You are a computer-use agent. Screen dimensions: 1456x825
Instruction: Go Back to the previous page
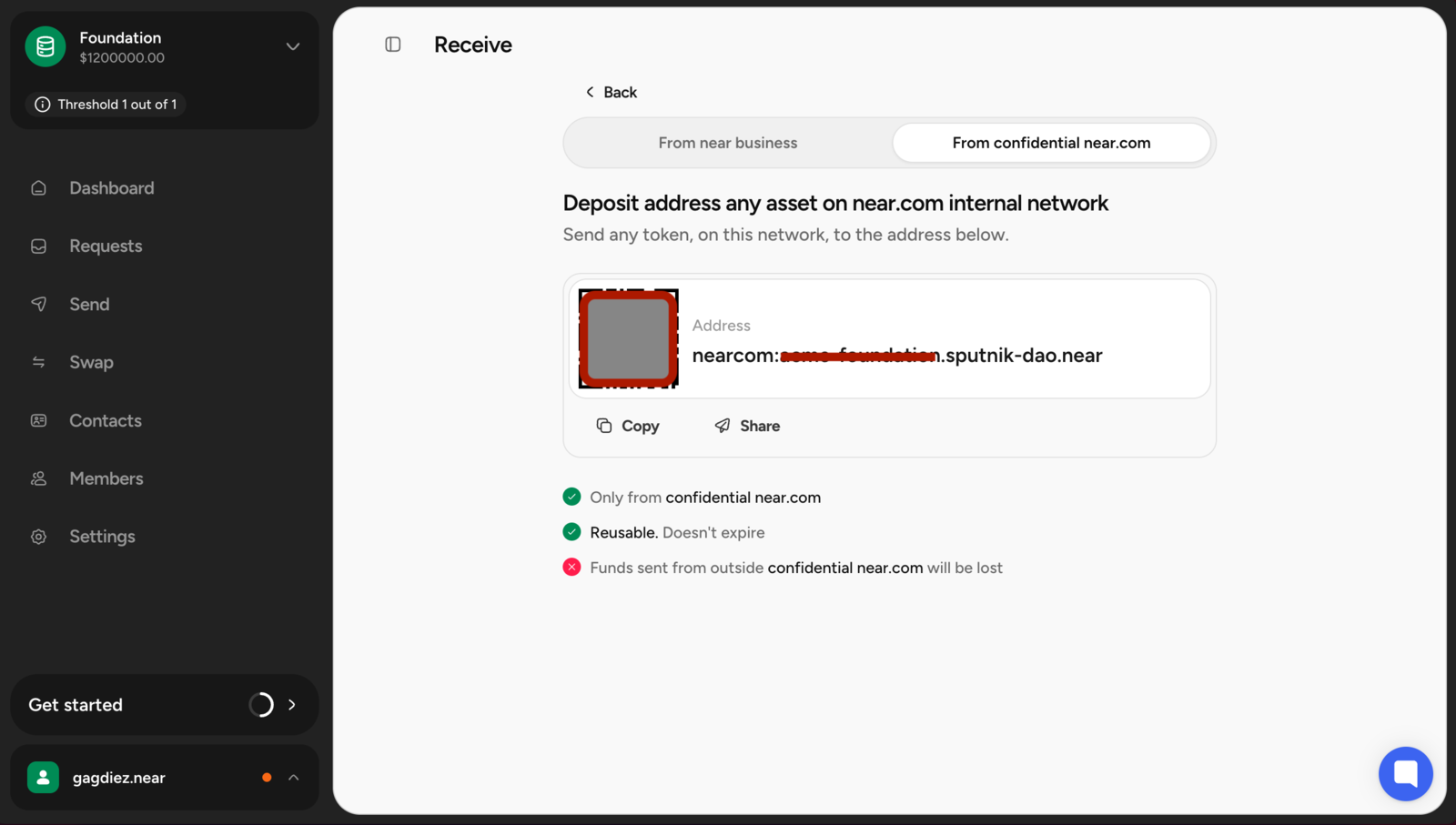tap(611, 92)
